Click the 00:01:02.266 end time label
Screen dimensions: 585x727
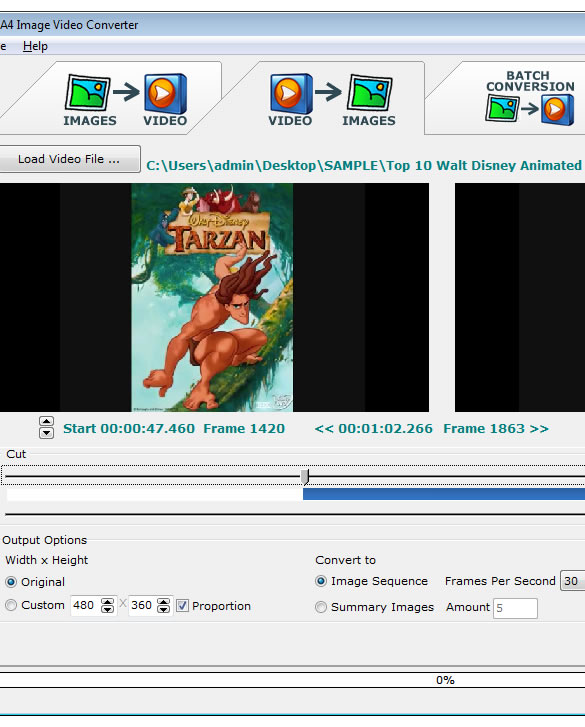[385, 428]
